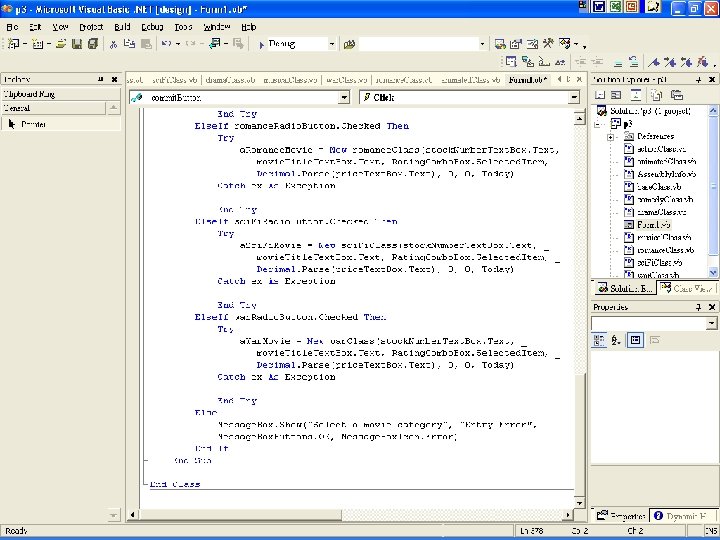Click the Cut scissors icon in toolbar
The width and height of the screenshot is (720, 540).
click(114, 44)
